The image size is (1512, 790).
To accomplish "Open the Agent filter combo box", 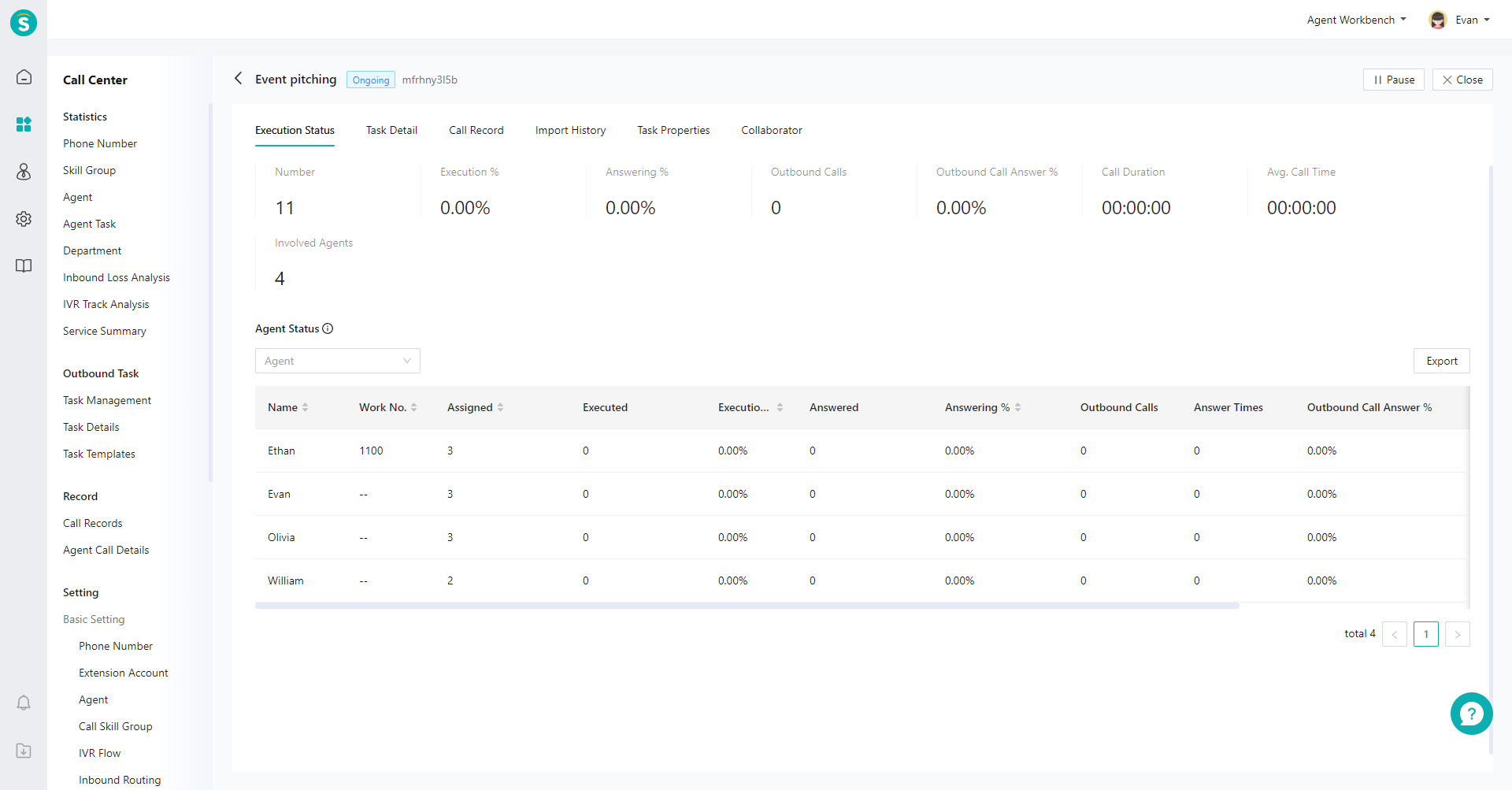I will (x=338, y=361).
